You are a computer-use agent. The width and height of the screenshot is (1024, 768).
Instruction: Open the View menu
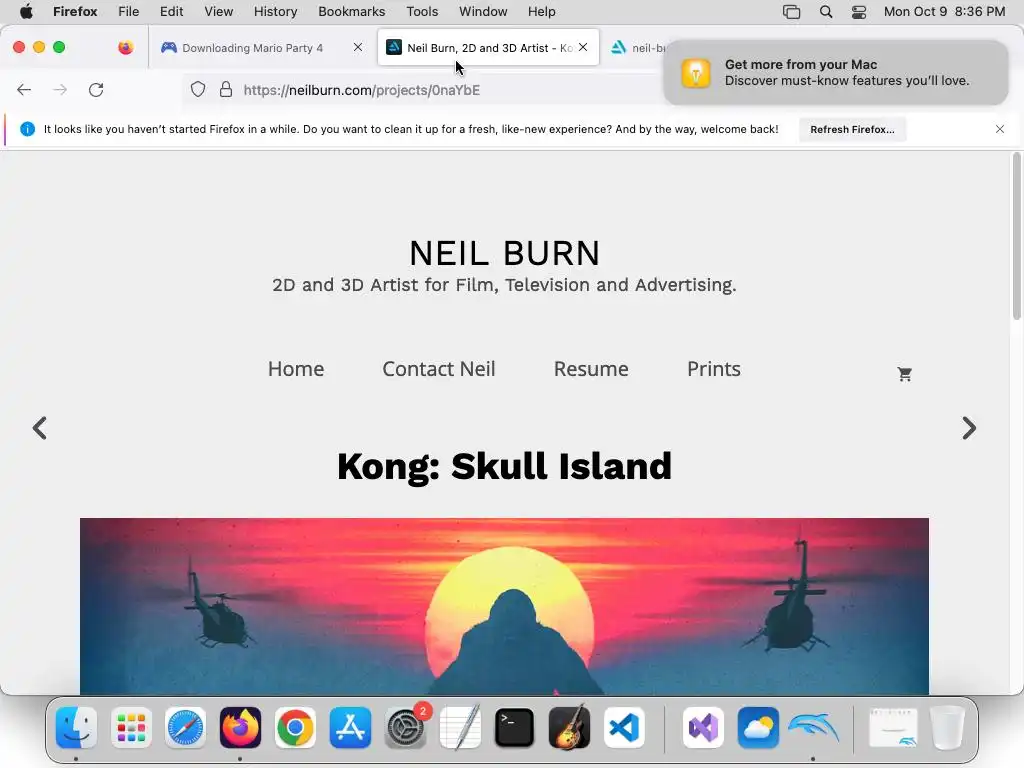[x=219, y=12]
